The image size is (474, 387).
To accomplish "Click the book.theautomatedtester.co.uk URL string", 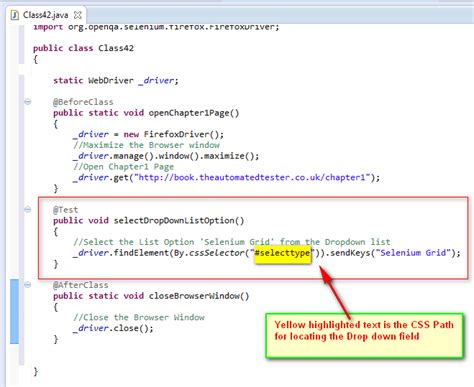I will [252, 177].
